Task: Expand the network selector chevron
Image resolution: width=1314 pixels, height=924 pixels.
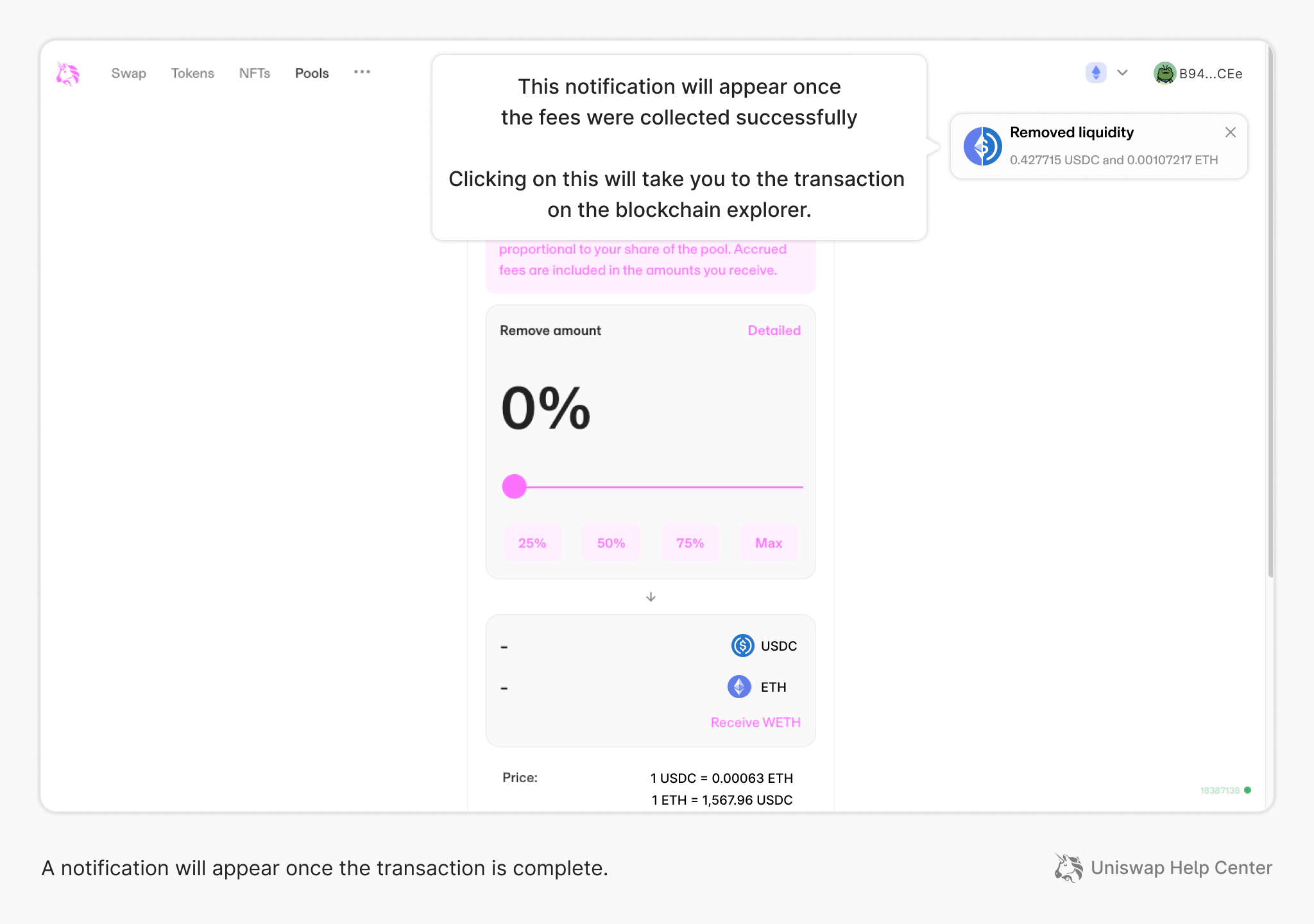Action: coord(1122,73)
